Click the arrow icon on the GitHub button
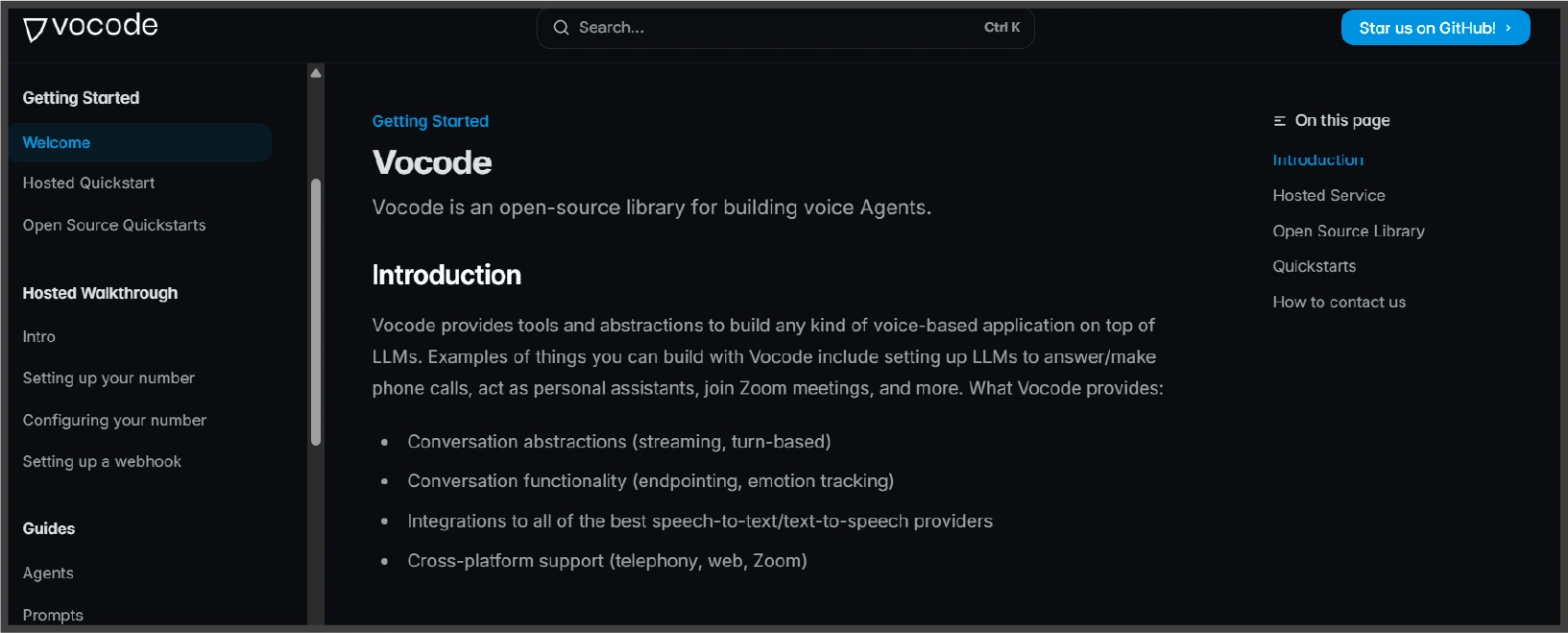 click(x=1508, y=27)
